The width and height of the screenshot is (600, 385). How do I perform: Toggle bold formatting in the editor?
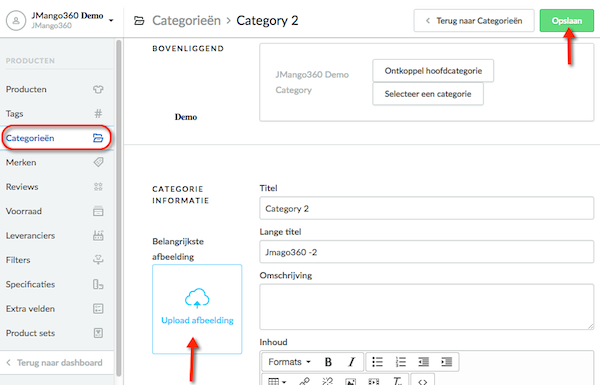(328, 362)
